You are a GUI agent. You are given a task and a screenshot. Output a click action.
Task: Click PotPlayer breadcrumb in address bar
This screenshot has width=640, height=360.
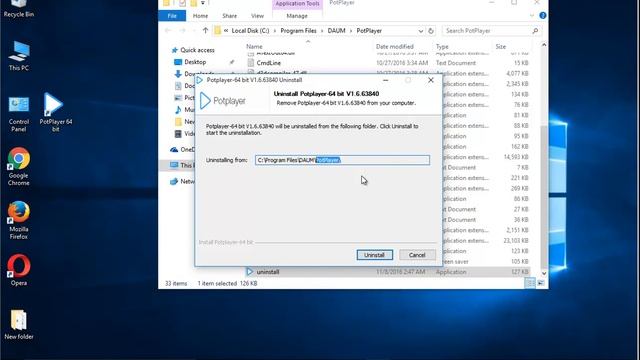369,31
